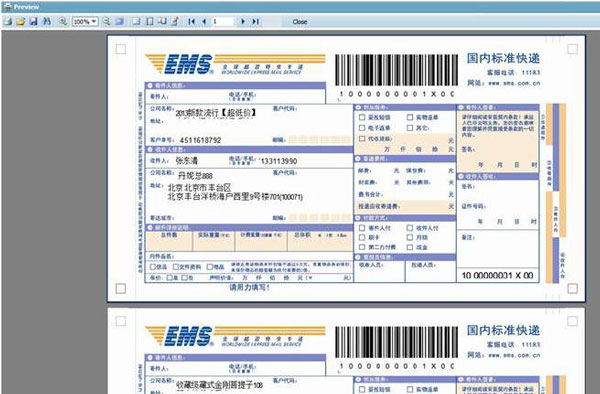Tick checkbox at top-left corner of first waybill

click(121, 49)
